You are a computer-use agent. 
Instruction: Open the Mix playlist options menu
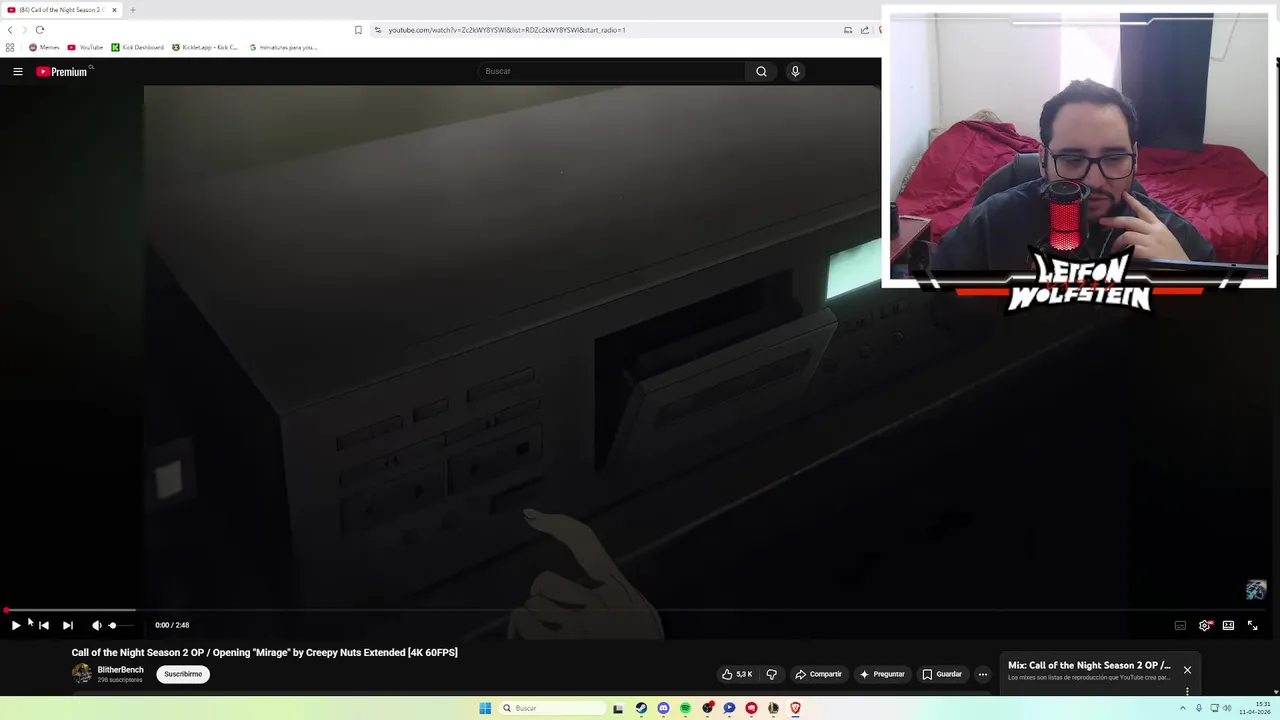1187,691
